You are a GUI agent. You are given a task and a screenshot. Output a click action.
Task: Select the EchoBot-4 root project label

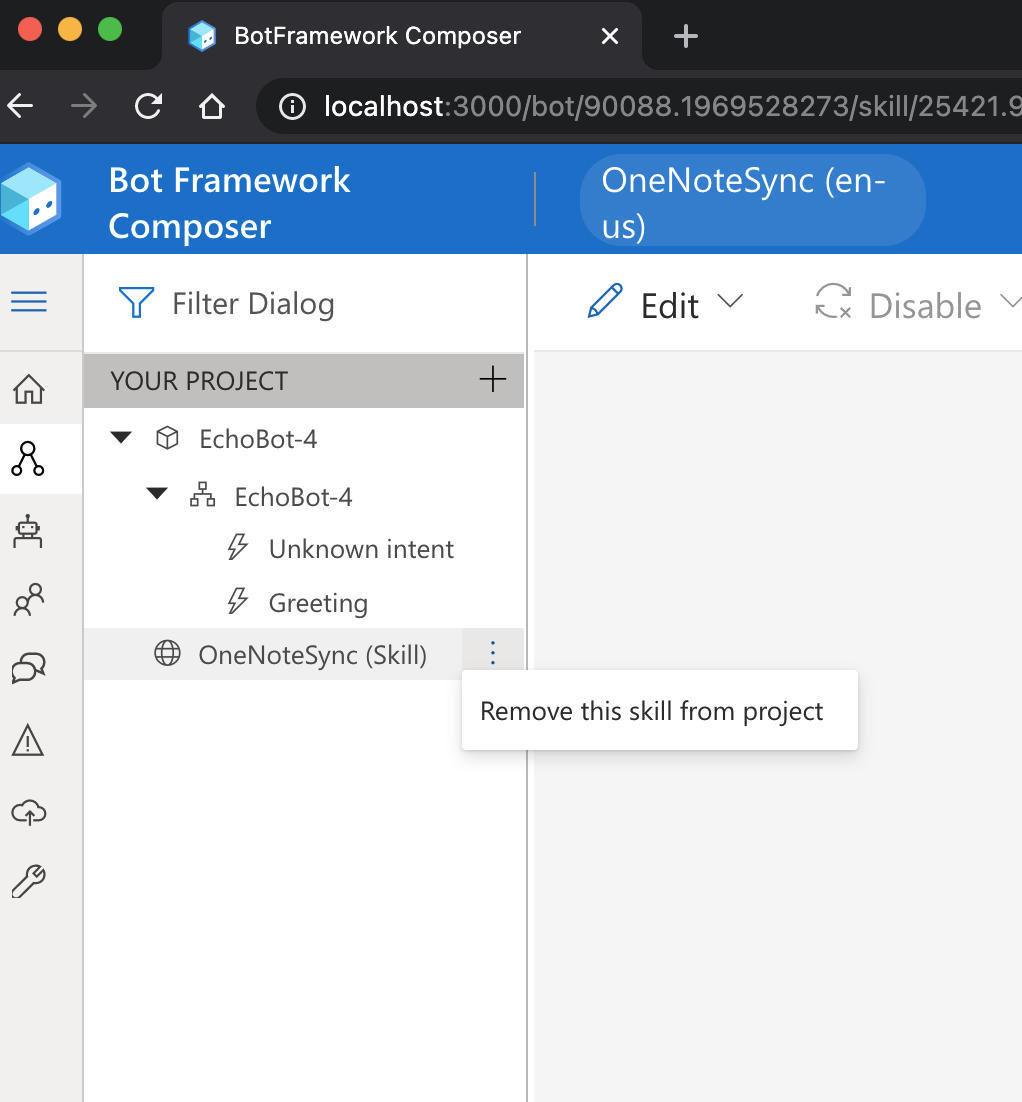pyautogui.click(x=258, y=439)
